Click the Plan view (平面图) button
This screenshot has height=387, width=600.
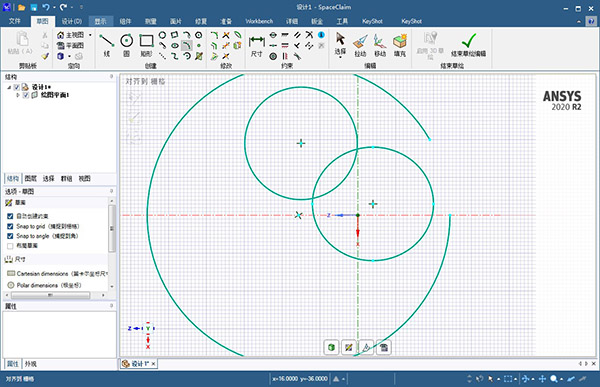71,46
